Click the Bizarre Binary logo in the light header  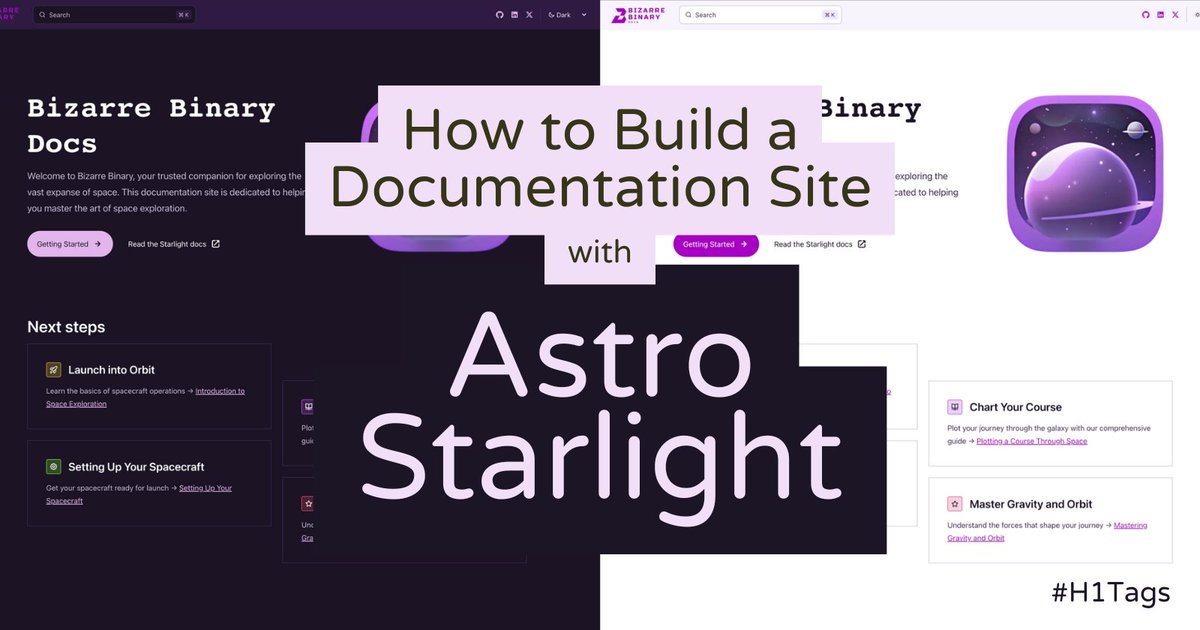pyautogui.click(x=639, y=15)
